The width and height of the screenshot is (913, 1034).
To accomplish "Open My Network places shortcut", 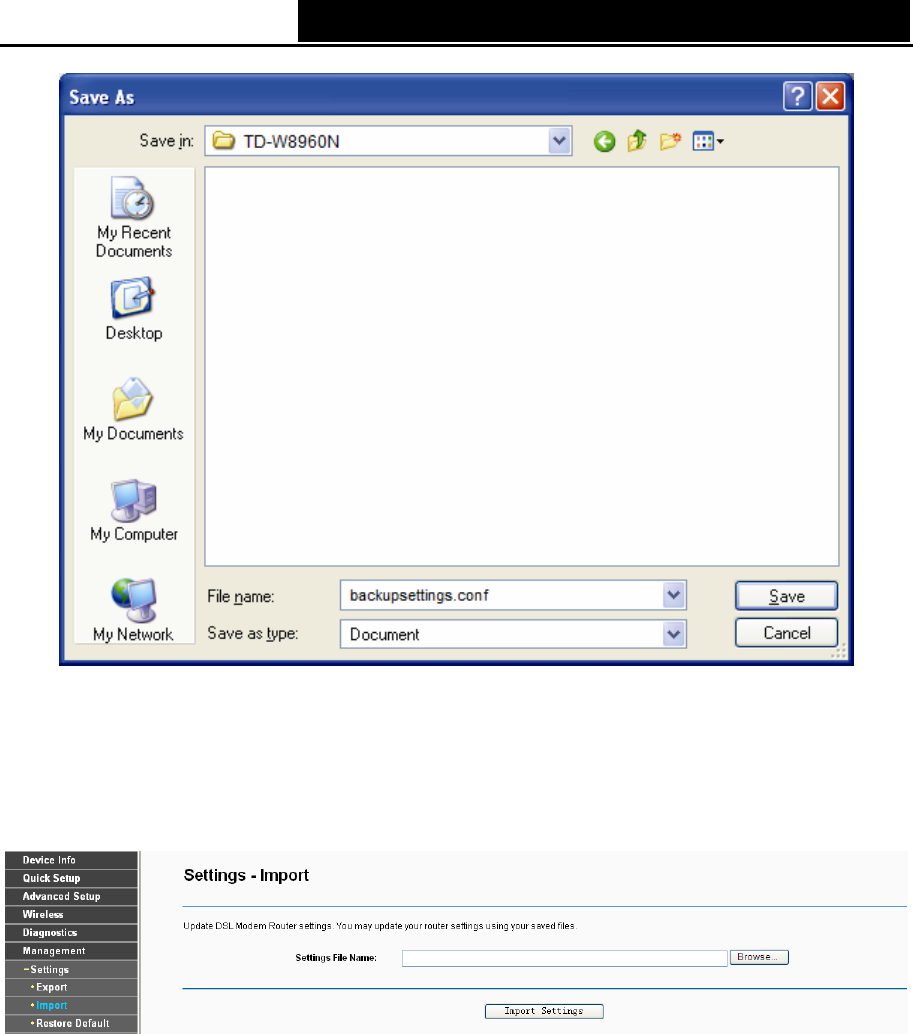I will 133,610.
